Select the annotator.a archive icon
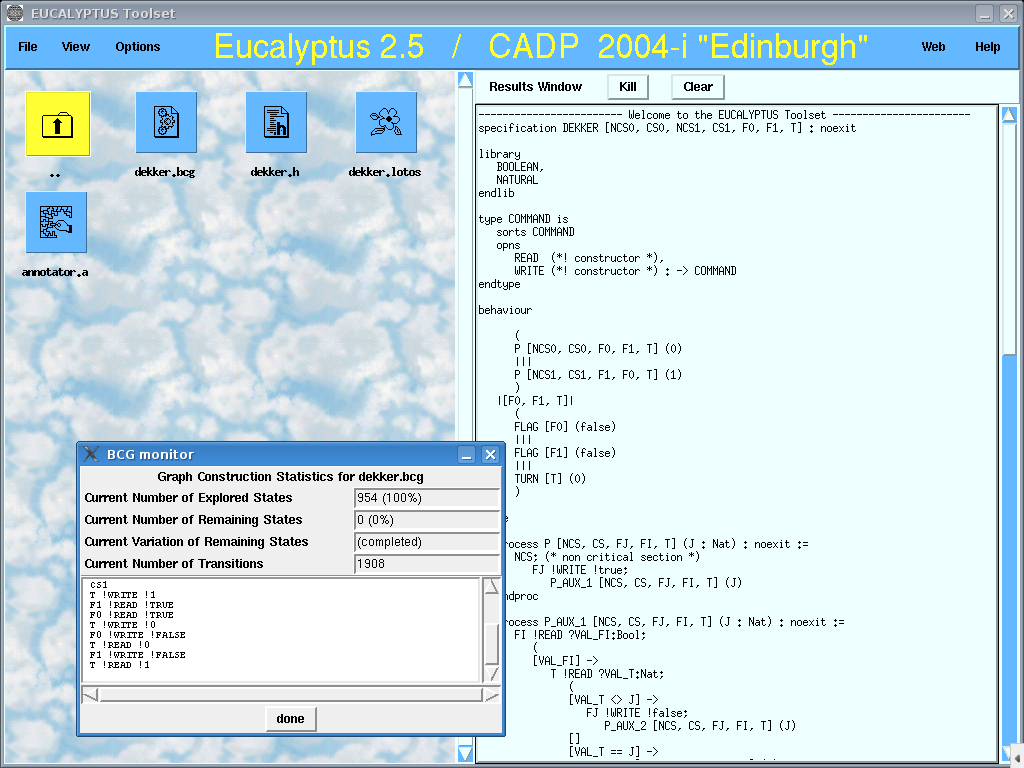Image resolution: width=1024 pixels, height=768 pixels. (x=56, y=223)
